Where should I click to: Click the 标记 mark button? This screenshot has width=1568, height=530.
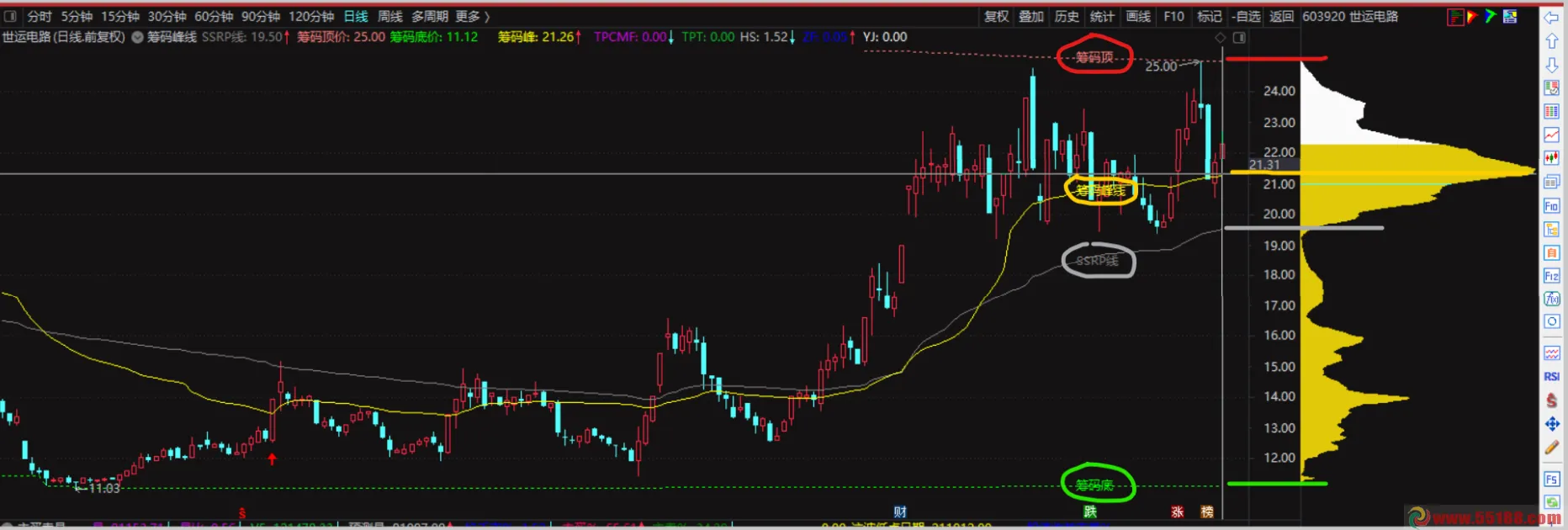point(1210,16)
